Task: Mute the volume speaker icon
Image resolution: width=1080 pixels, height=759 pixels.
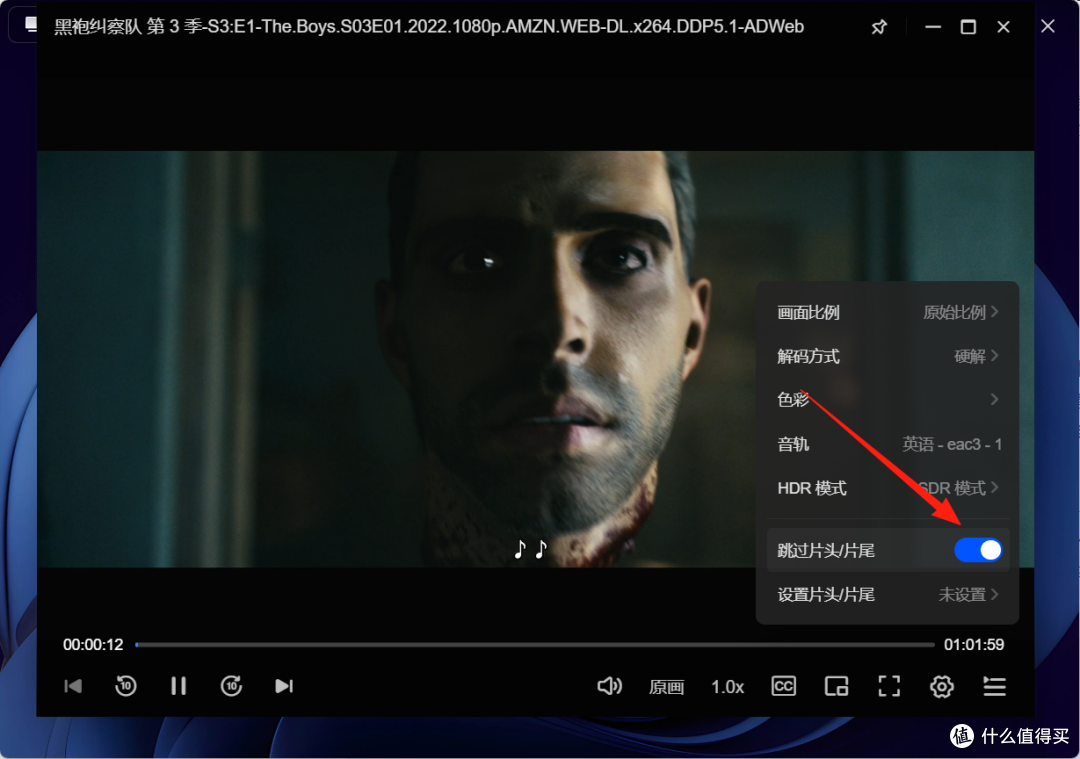Action: tap(610, 686)
